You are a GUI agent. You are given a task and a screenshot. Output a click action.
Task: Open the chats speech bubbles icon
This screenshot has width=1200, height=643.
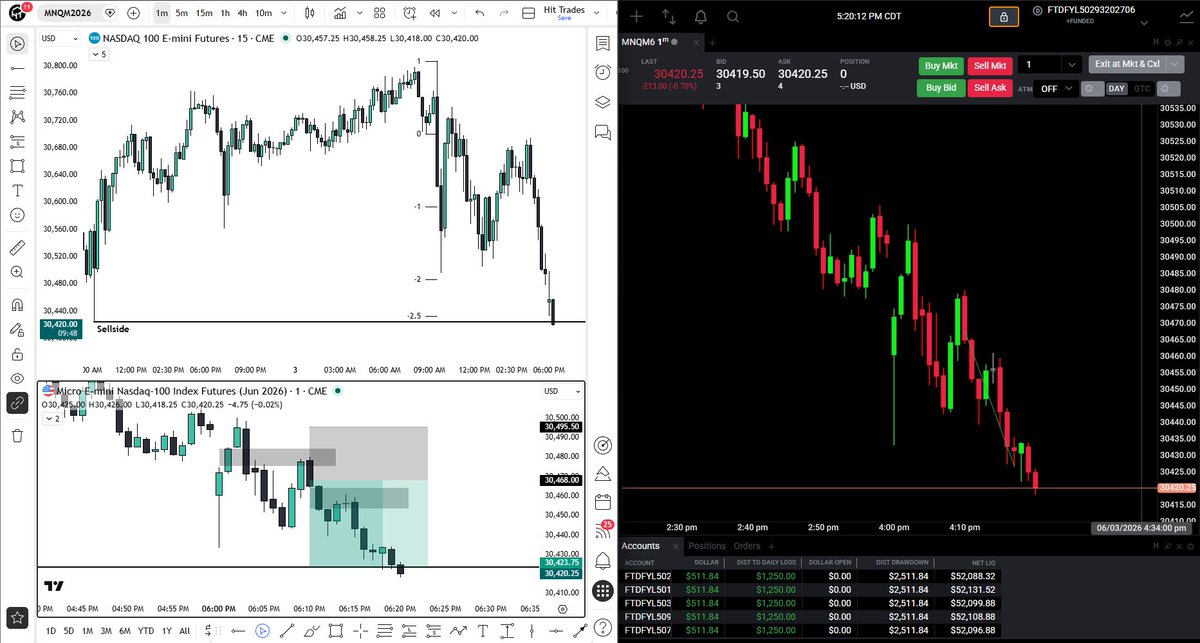click(x=603, y=131)
